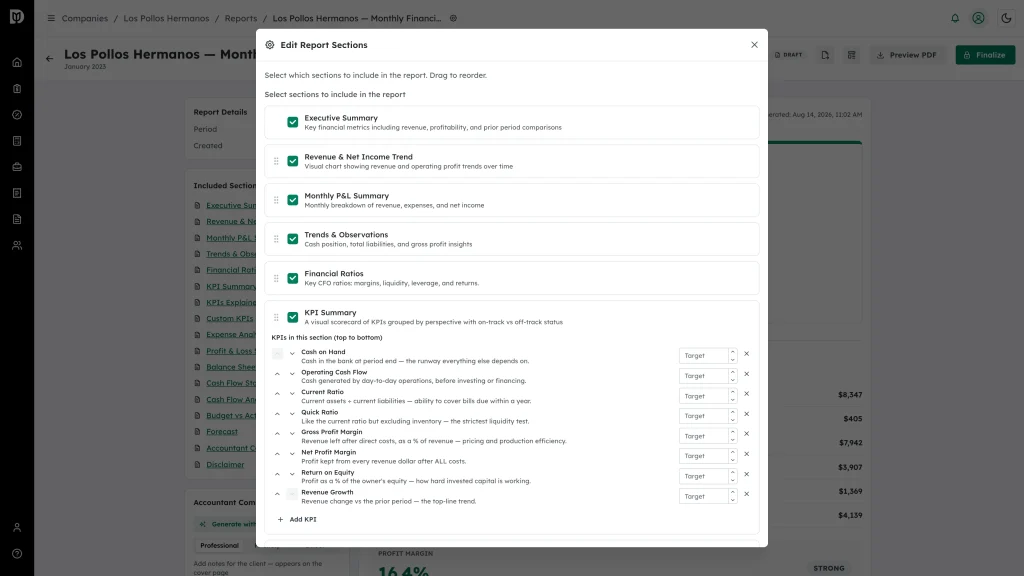Move Current Ratio KPI up
Image resolution: width=1024 pixels, height=576 pixels.
click(x=277, y=394)
